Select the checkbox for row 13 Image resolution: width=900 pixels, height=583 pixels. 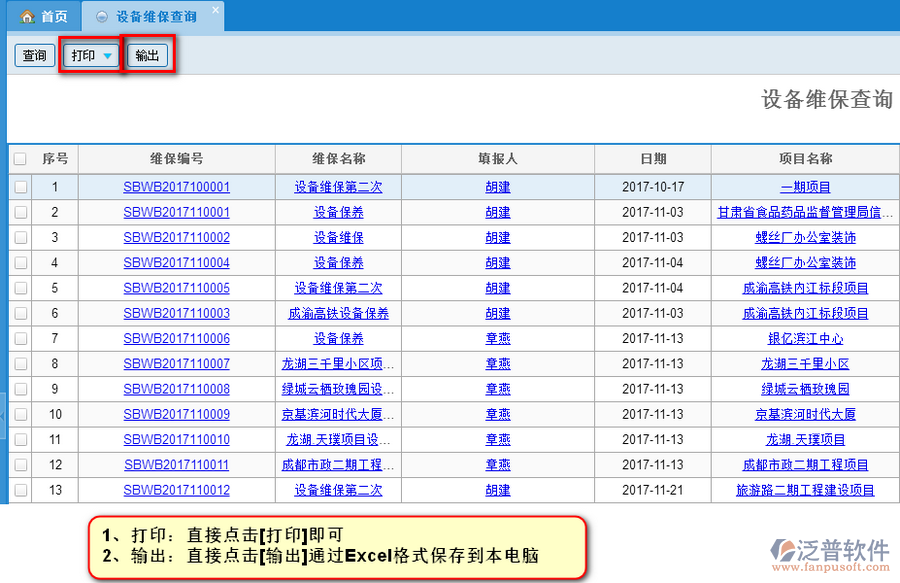tap(20, 490)
